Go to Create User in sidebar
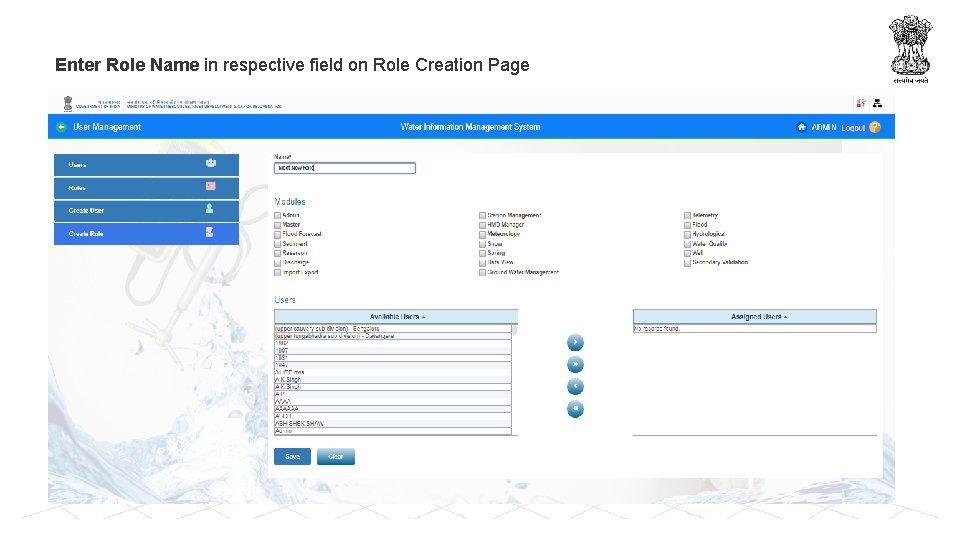 click(x=146, y=211)
